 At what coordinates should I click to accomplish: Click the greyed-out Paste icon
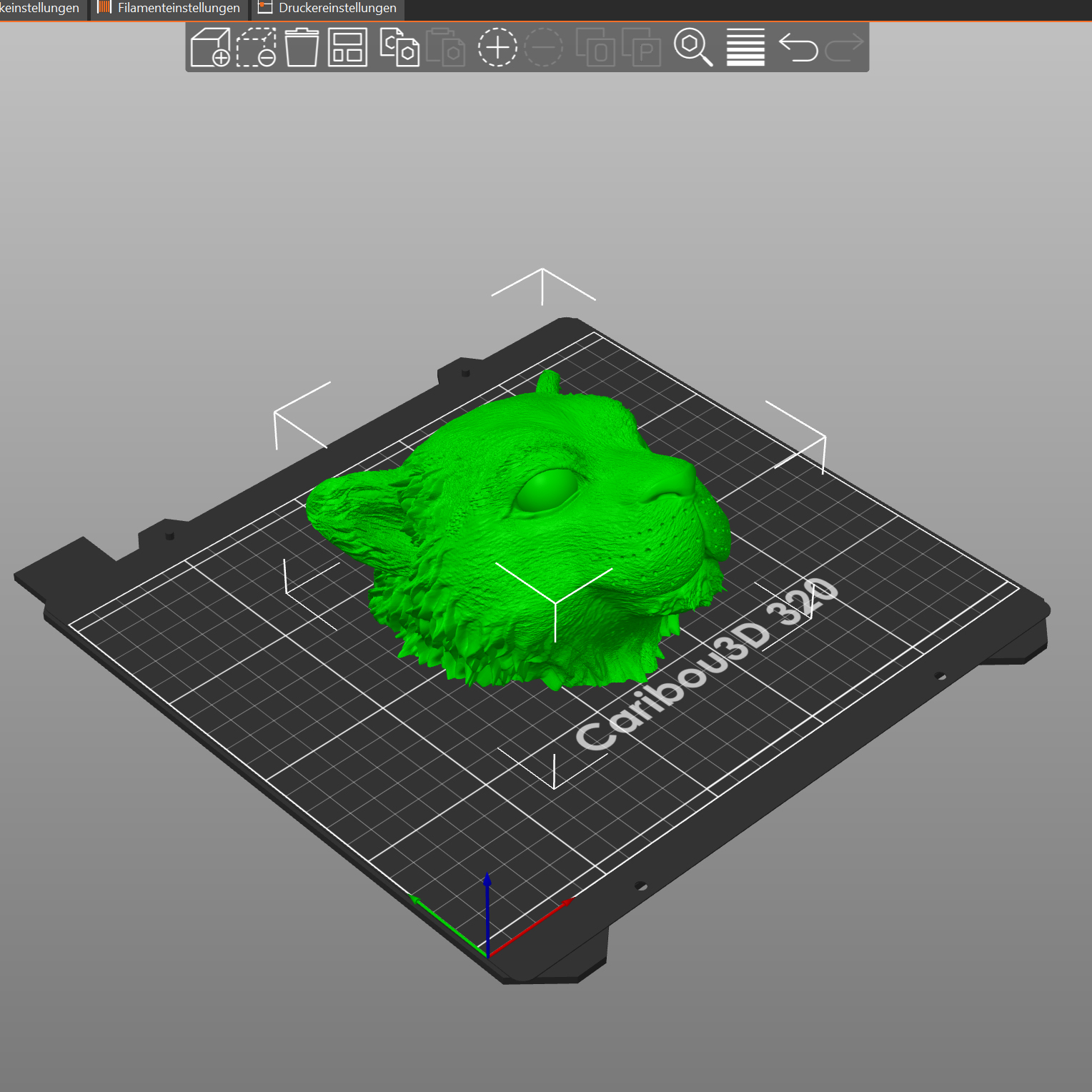coord(445,47)
